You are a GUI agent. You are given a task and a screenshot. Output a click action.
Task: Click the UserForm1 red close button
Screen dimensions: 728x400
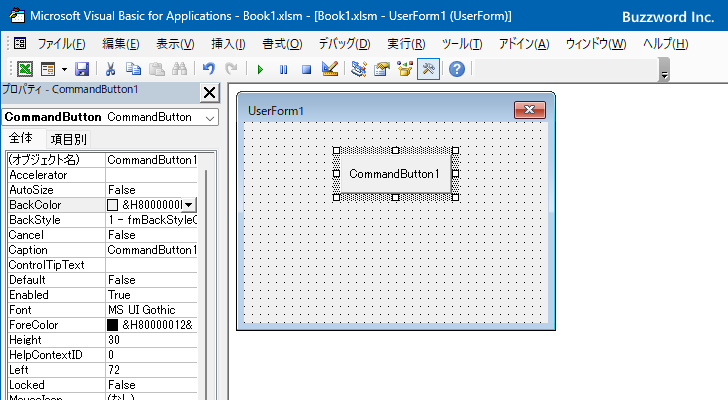tap(530, 110)
